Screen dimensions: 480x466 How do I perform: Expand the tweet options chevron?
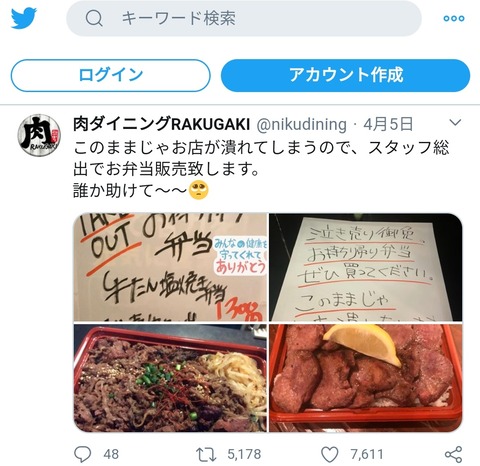click(455, 123)
